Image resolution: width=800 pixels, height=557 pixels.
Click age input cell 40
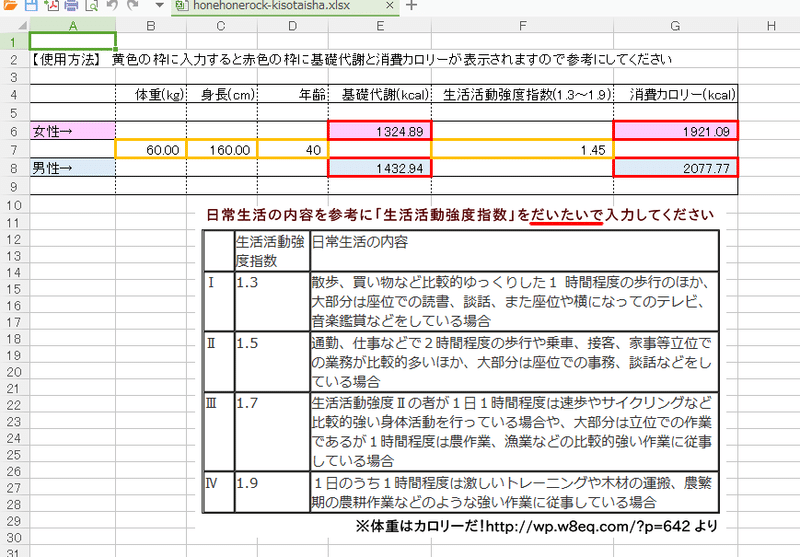point(293,150)
